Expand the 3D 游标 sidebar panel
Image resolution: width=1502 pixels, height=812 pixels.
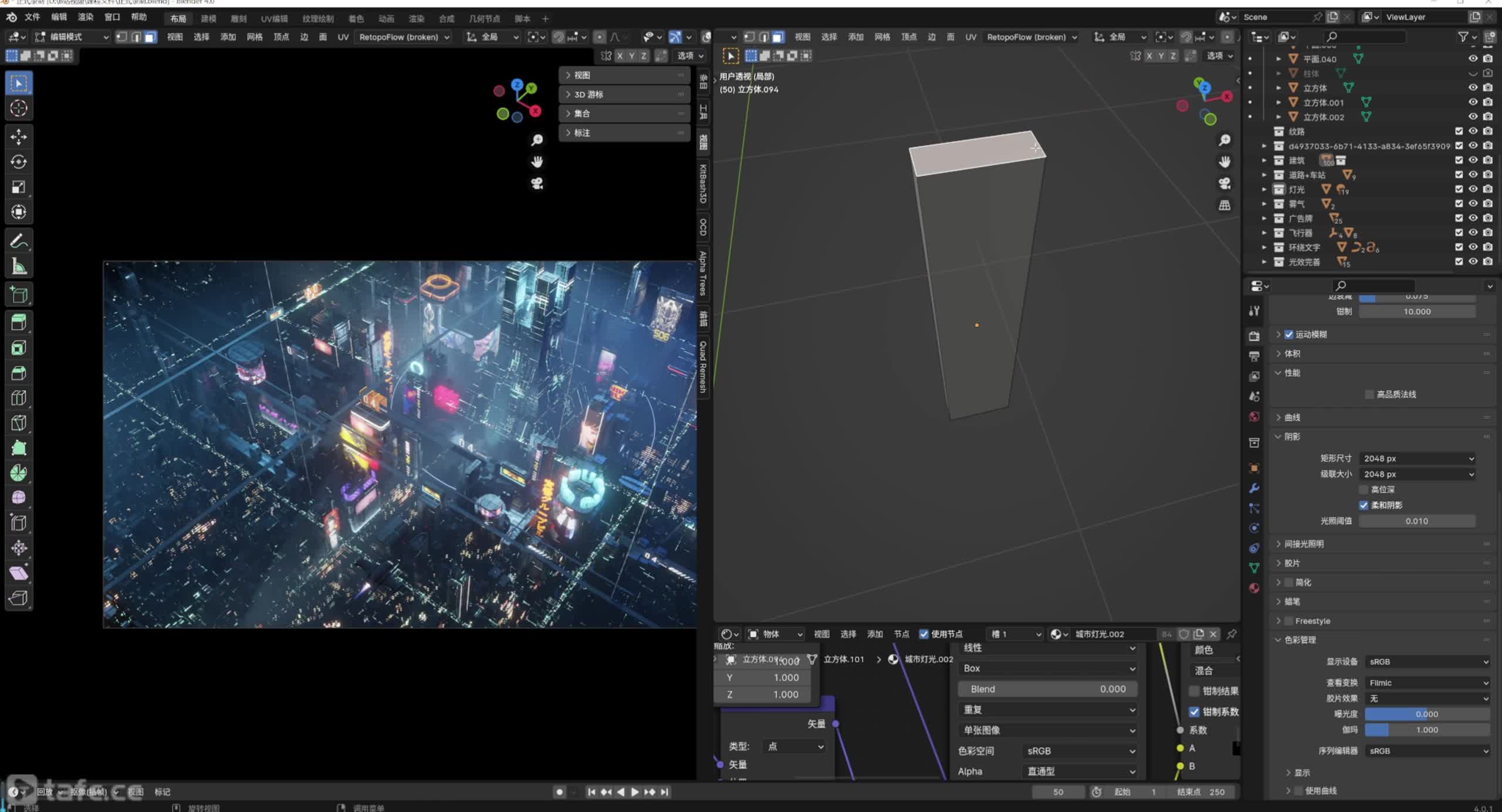(x=624, y=94)
